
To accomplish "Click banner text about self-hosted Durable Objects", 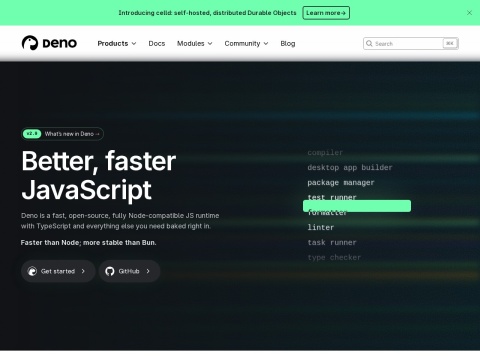I will point(207,13).
